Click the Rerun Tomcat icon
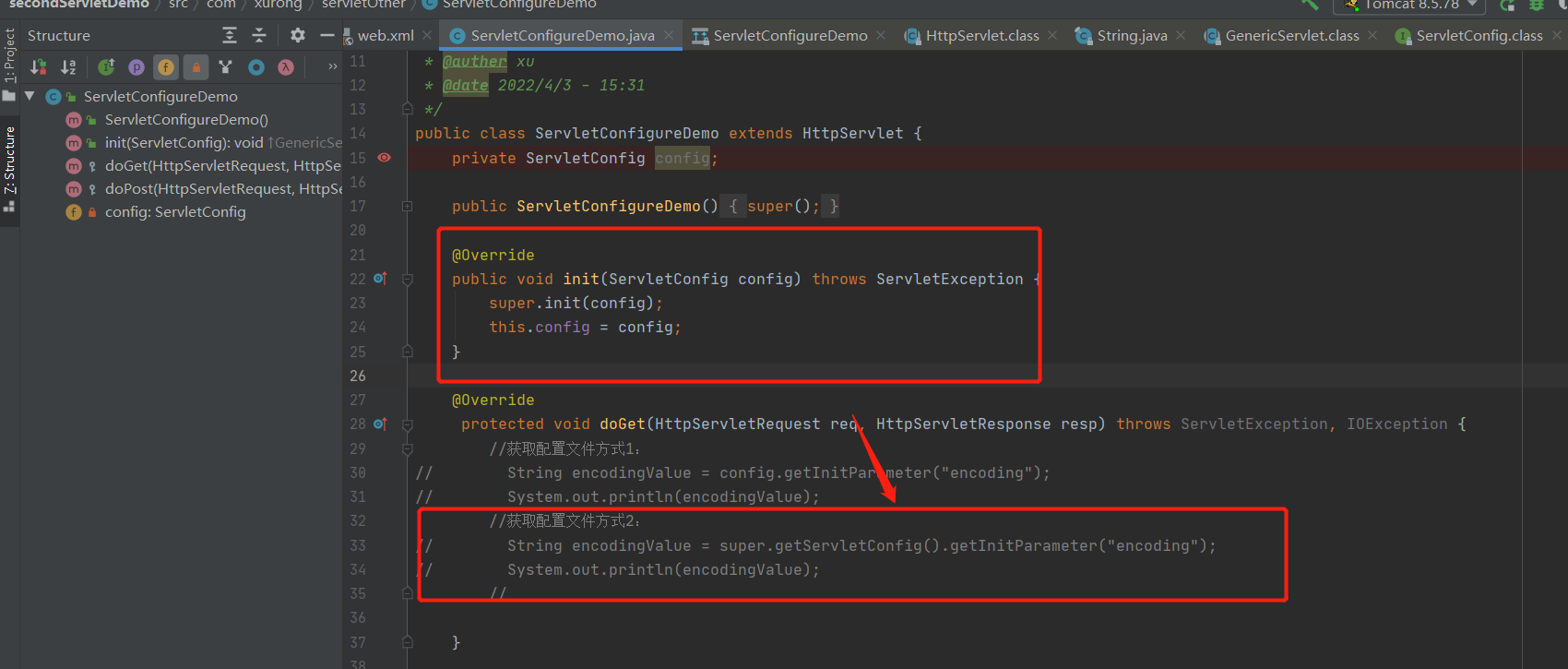This screenshot has width=1568, height=669. (1508, 5)
